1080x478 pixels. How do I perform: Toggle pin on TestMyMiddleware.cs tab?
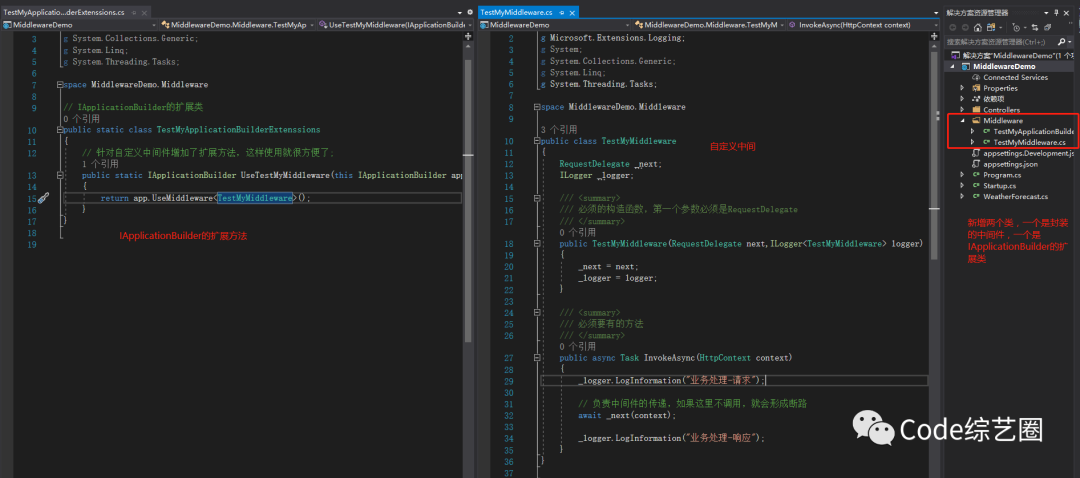coord(561,13)
